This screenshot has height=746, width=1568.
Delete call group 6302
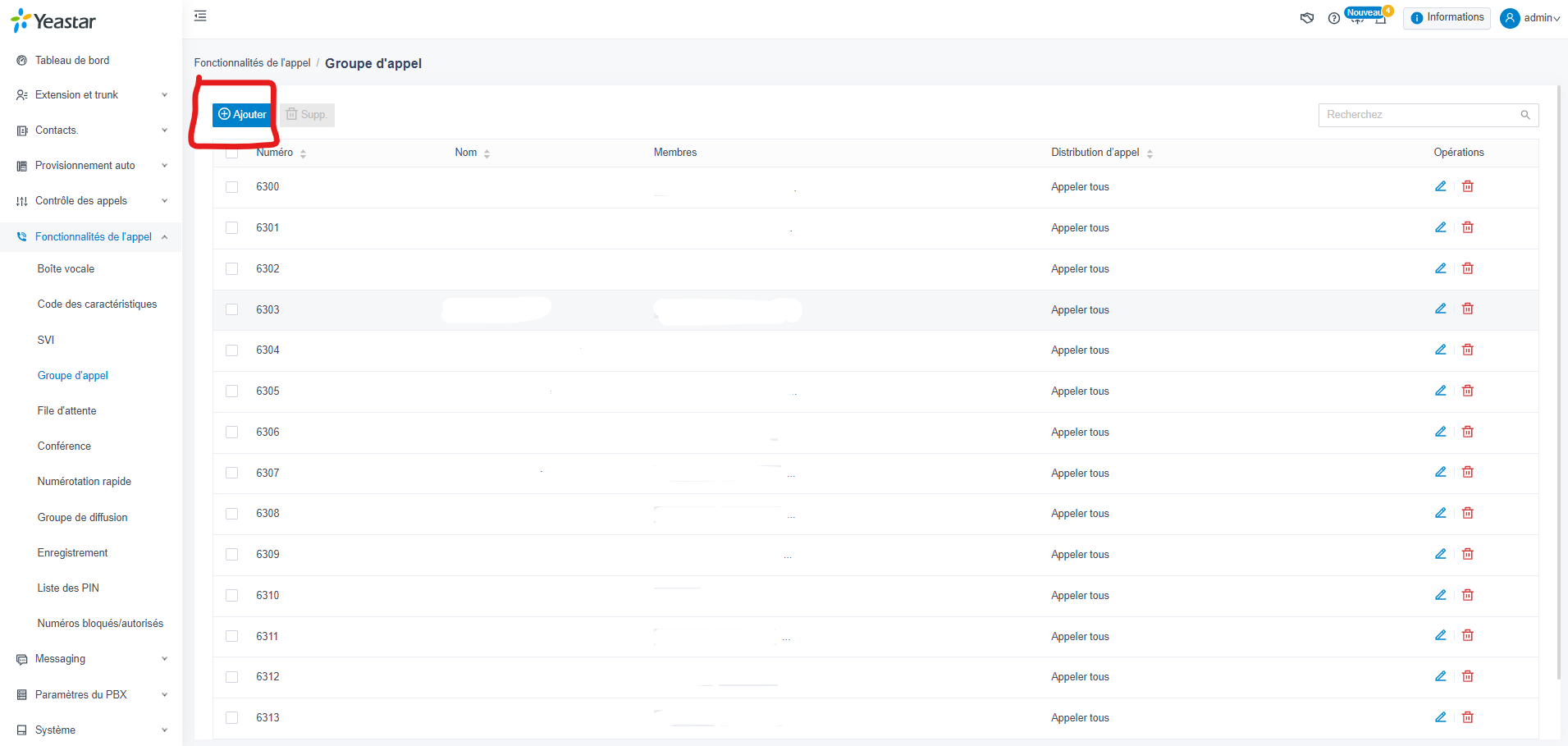pos(1468,268)
